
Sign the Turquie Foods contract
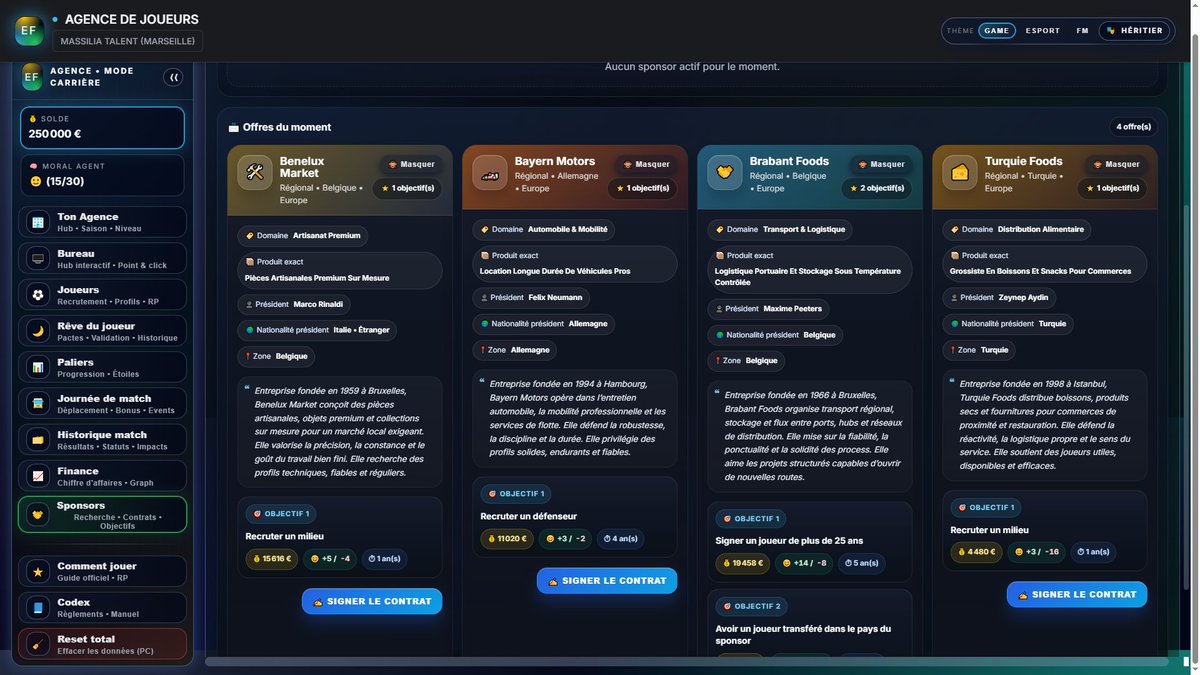(x=1077, y=594)
